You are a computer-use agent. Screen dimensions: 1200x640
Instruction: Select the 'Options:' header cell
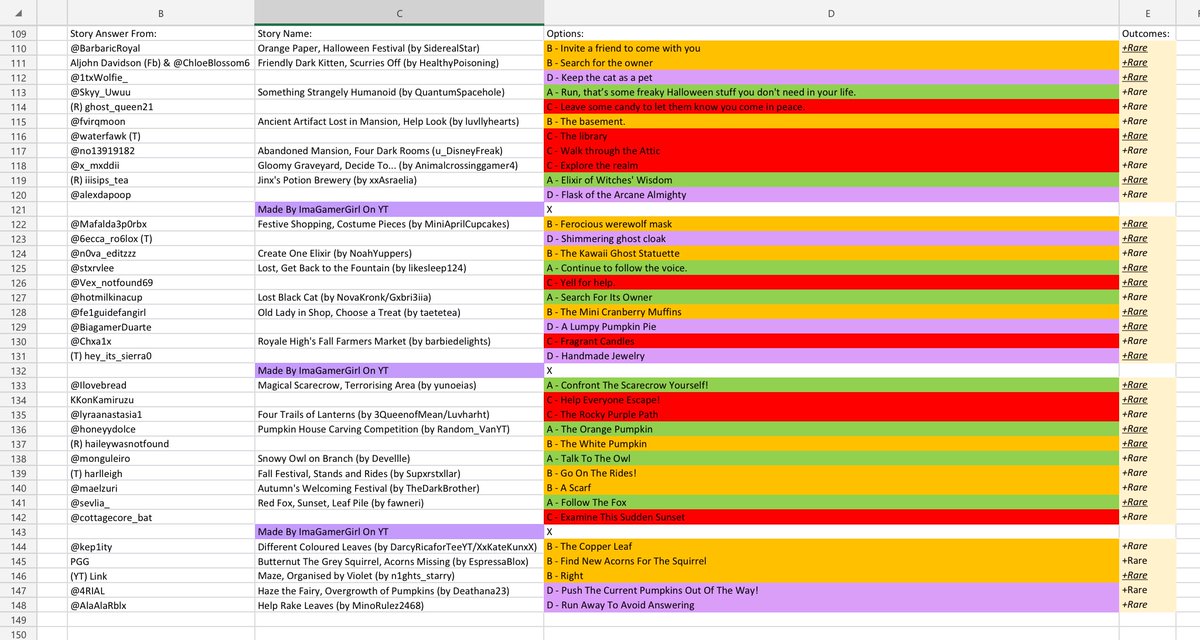tap(831, 33)
